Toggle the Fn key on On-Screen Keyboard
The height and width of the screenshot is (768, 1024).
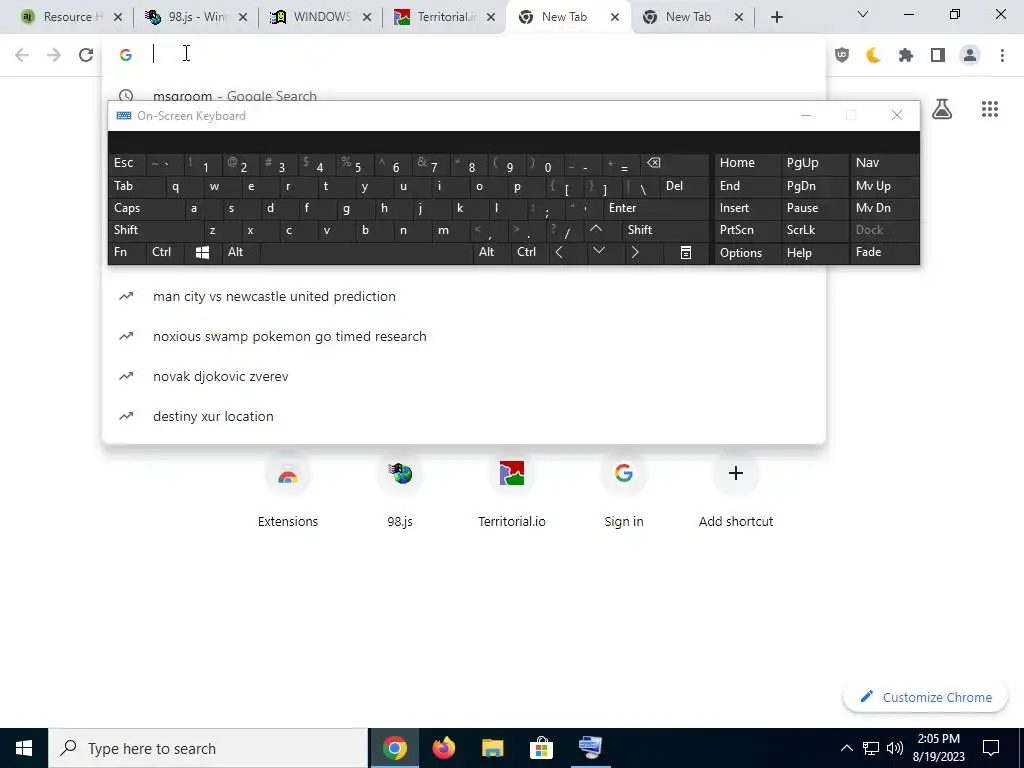point(126,253)
